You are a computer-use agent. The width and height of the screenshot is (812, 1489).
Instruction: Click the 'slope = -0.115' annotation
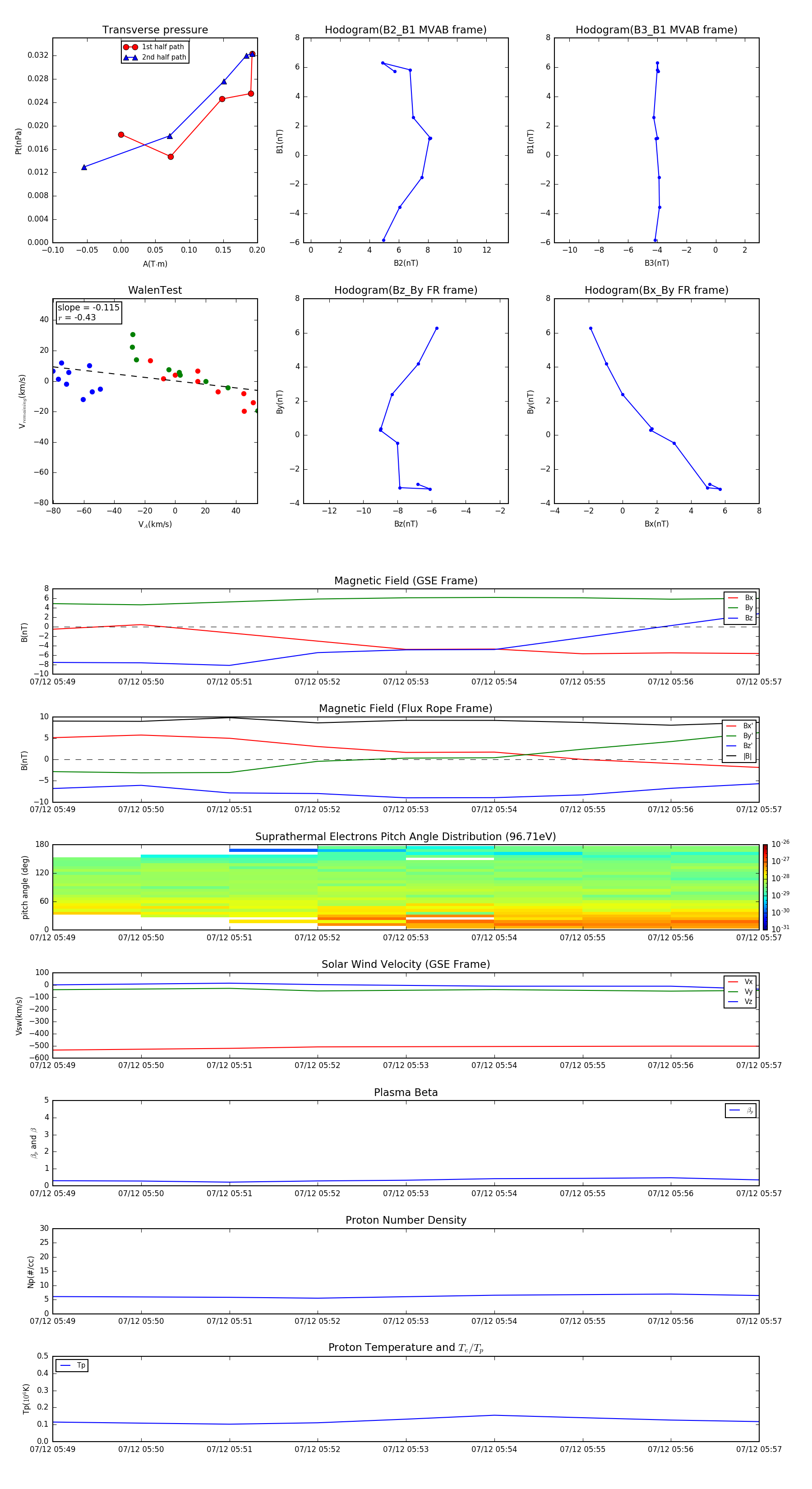coord(88,308)
